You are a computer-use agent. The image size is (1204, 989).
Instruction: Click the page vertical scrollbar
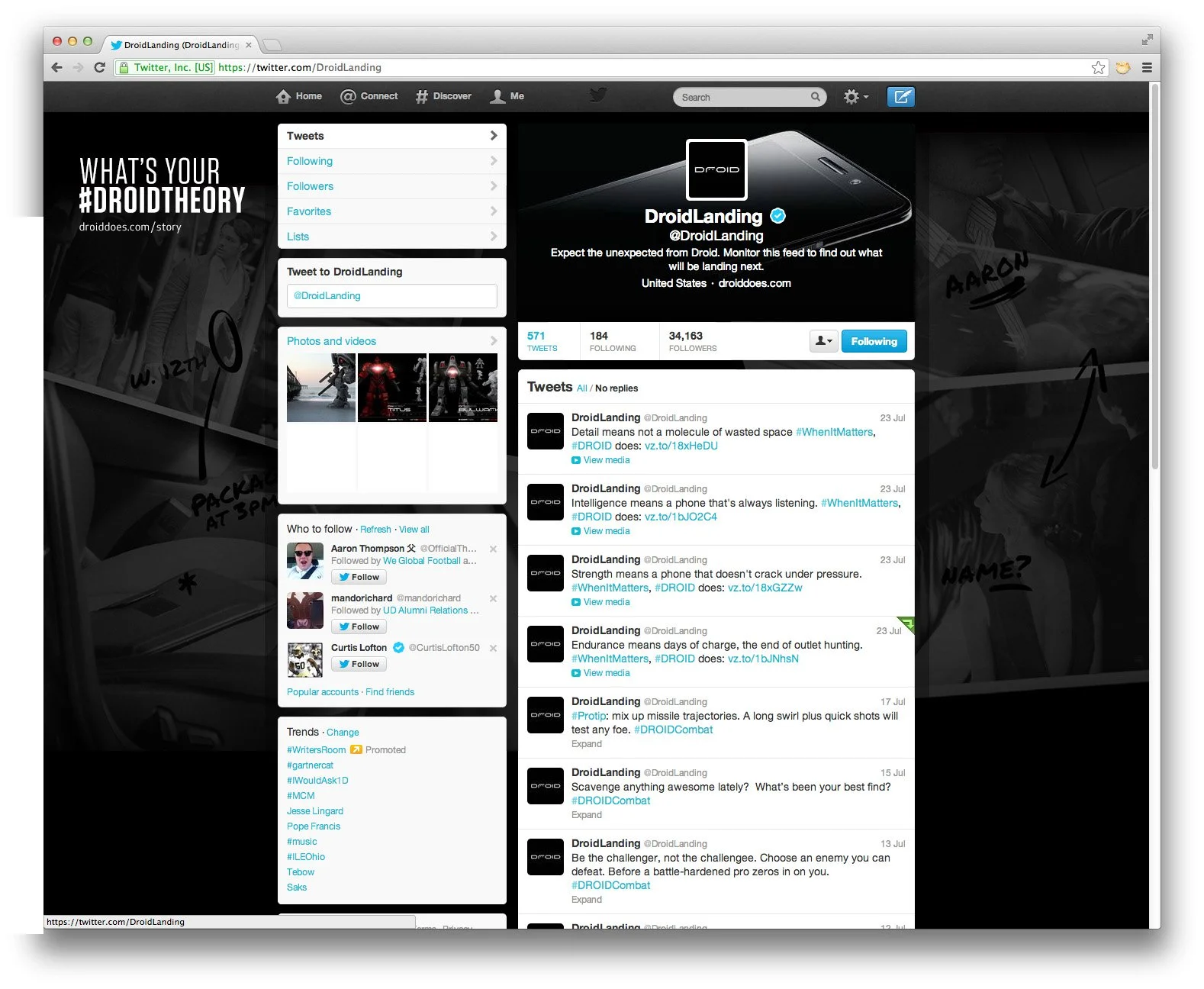(1154, 278)
